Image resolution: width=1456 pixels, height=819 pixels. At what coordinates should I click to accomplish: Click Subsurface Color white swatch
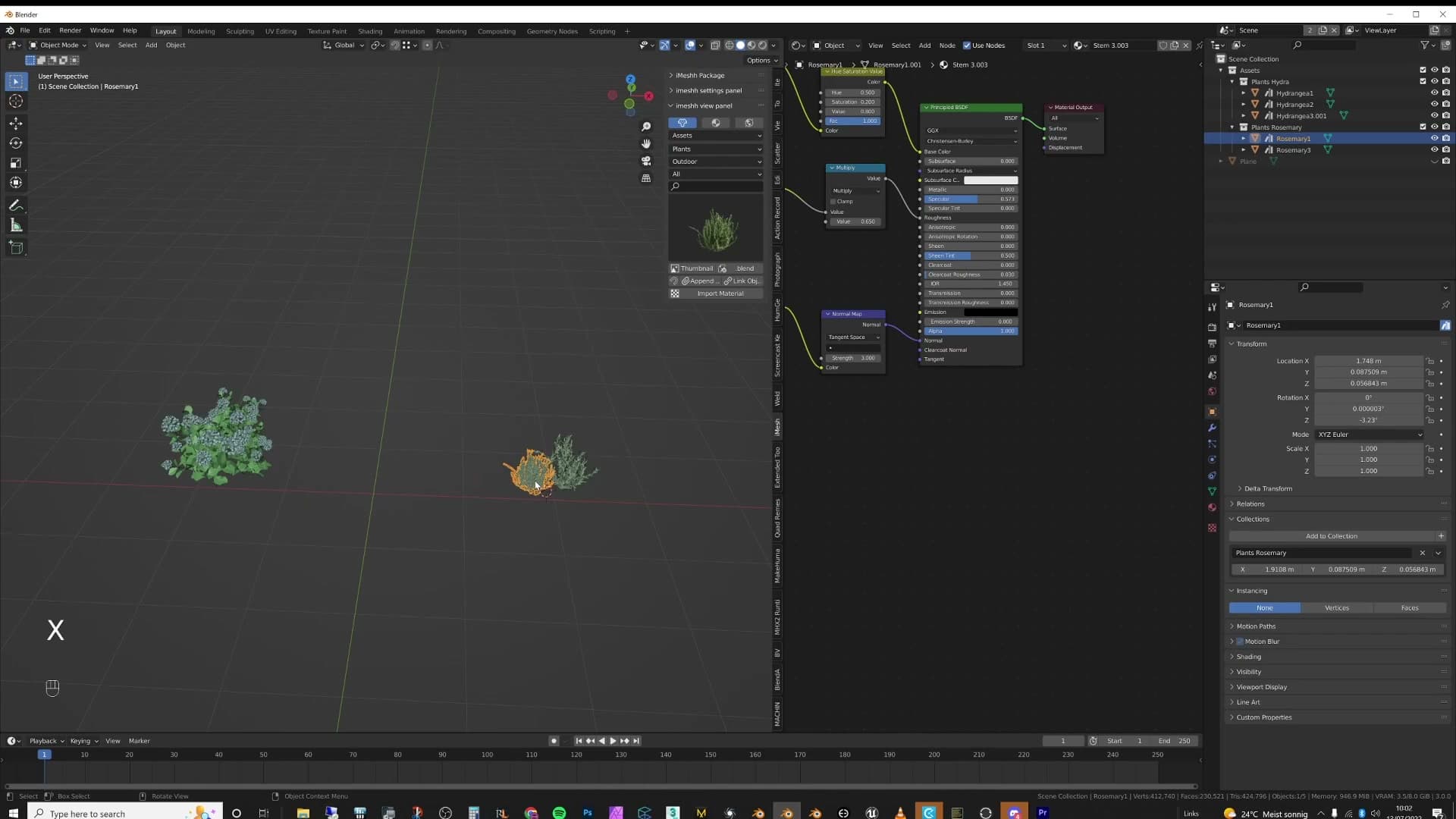tap(990, 180)
